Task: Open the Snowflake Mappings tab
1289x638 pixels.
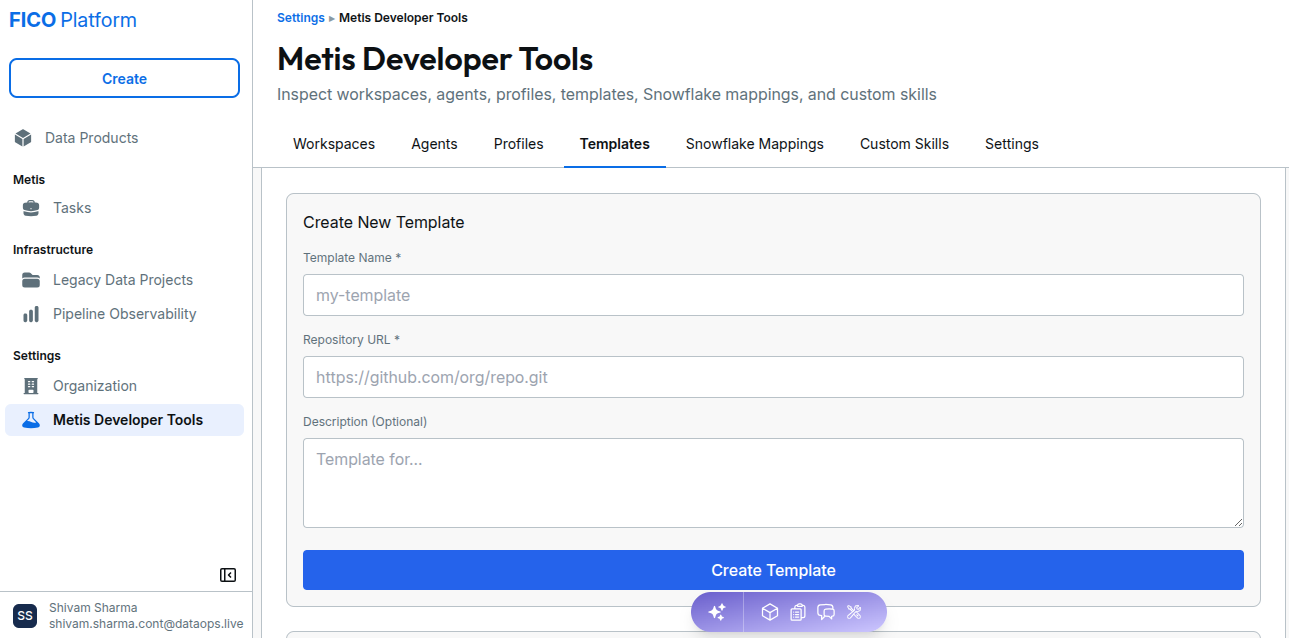Action: (755, 144)
